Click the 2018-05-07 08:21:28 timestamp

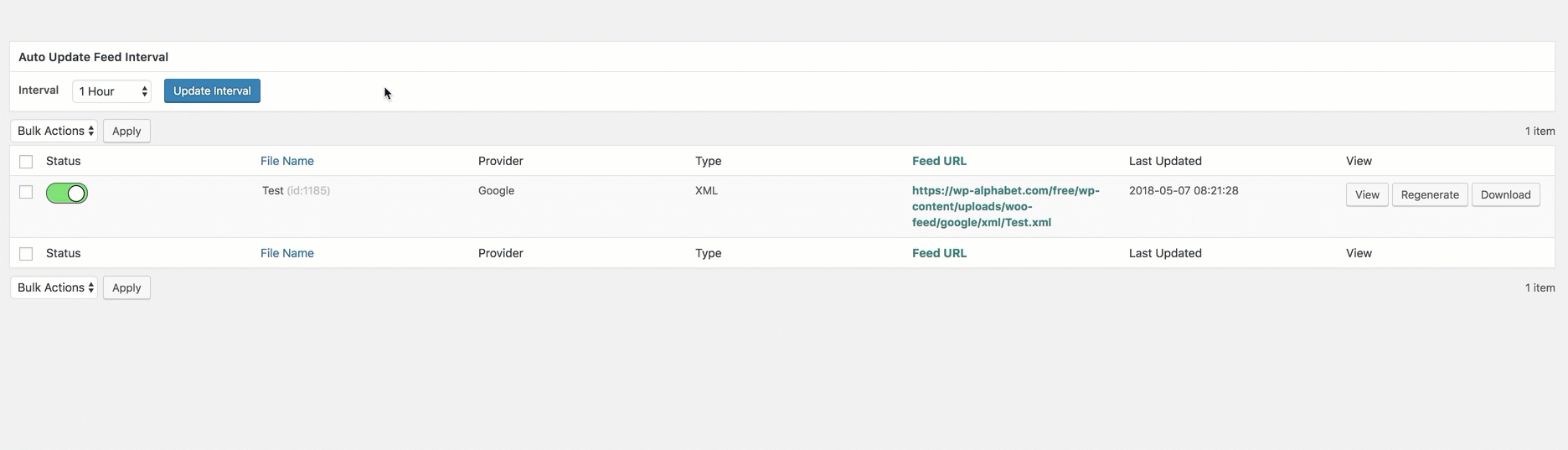coord(1184,190)
